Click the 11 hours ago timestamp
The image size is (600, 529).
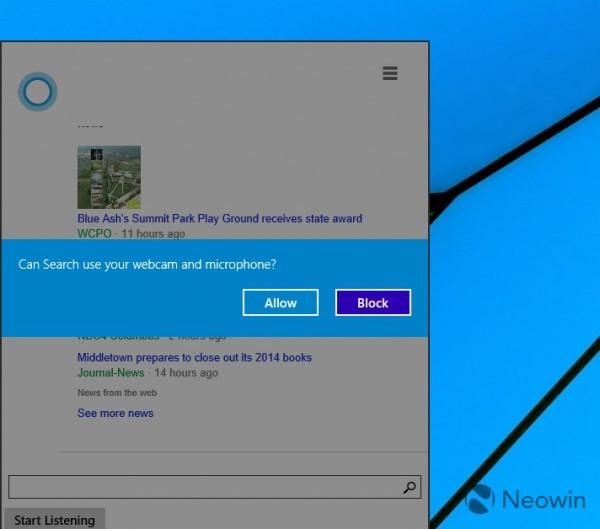(x=153, y=234)
